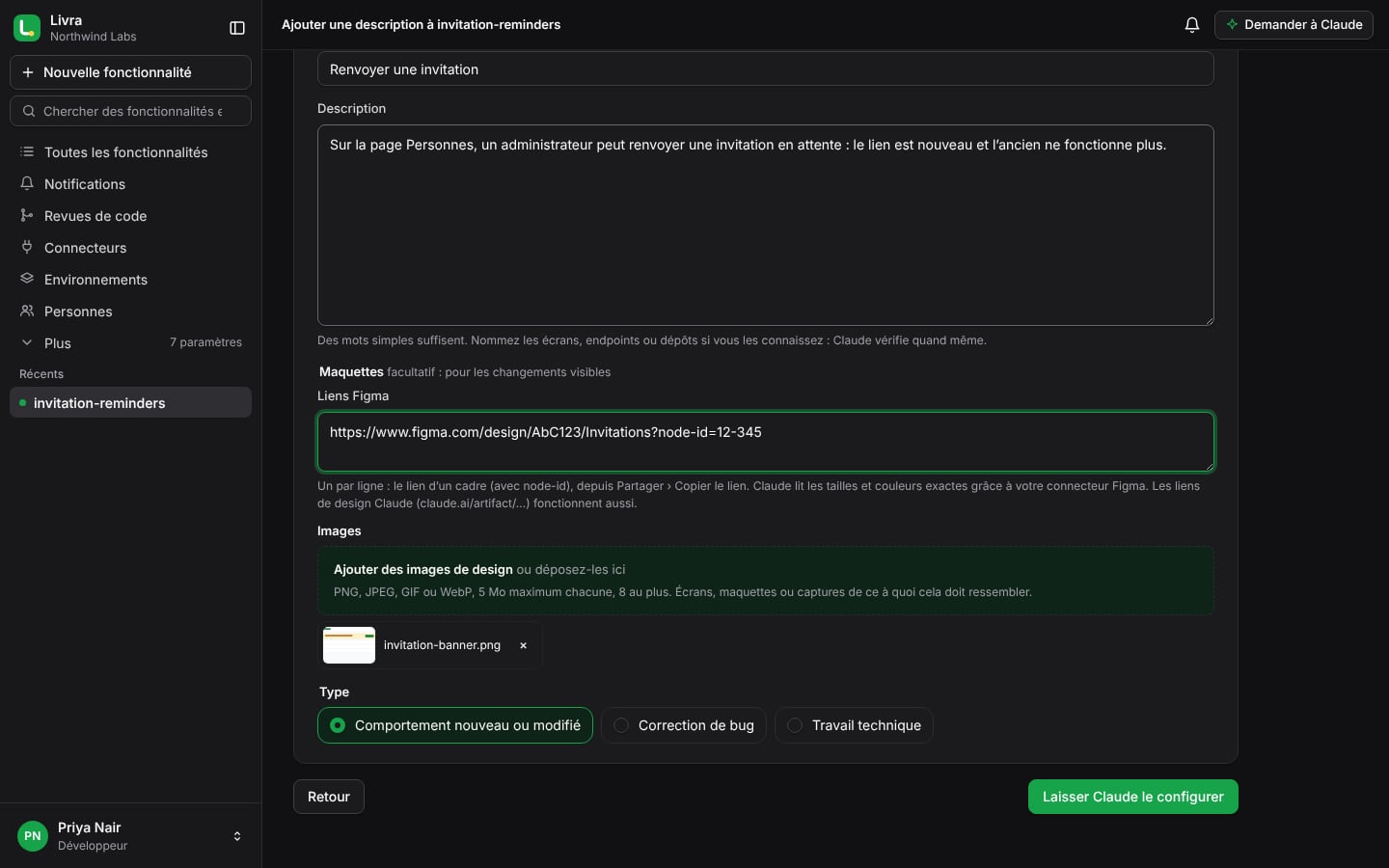This screenshot has width=1389, height=868.
Task: Click the Renvoyer une invitation title field
Action: (766, 69)
